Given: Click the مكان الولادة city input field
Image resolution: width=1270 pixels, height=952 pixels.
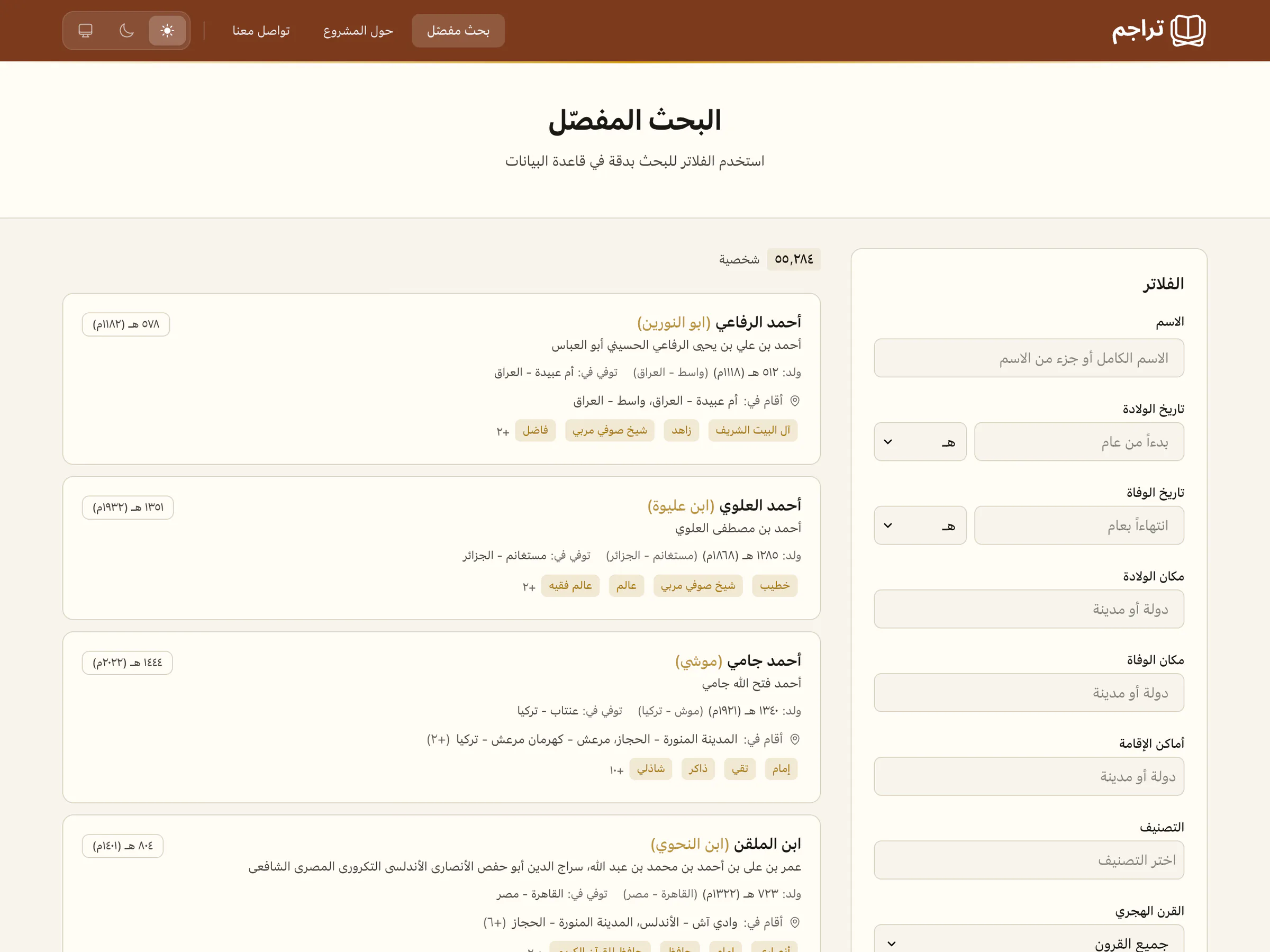Looking at the screenshot, I should click(1028, 609).
